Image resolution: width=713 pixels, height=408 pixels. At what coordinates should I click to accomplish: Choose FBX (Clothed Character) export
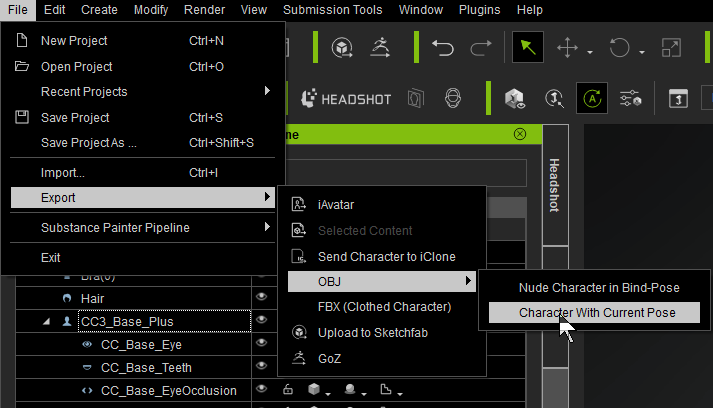click(382, 307)
